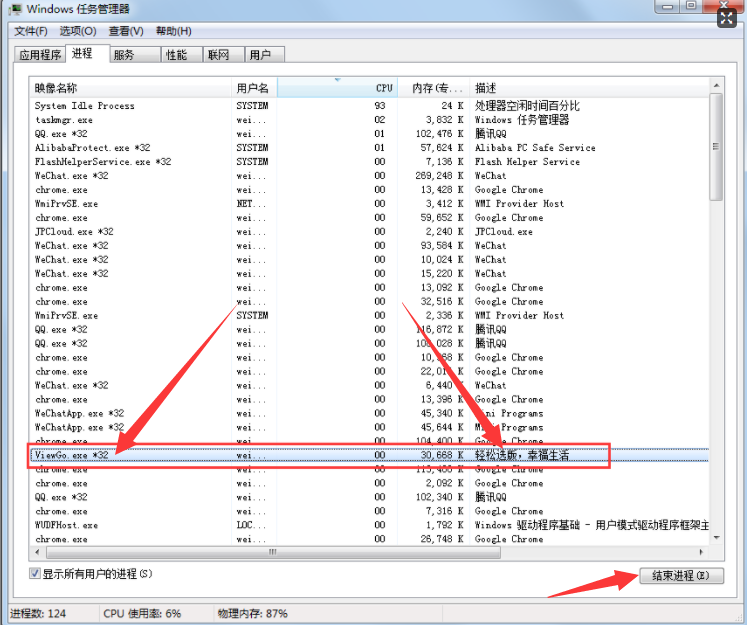Select chrome.exe with 26,748 K memory
Viewport: 747px width, 625px height.
[369, 539]
